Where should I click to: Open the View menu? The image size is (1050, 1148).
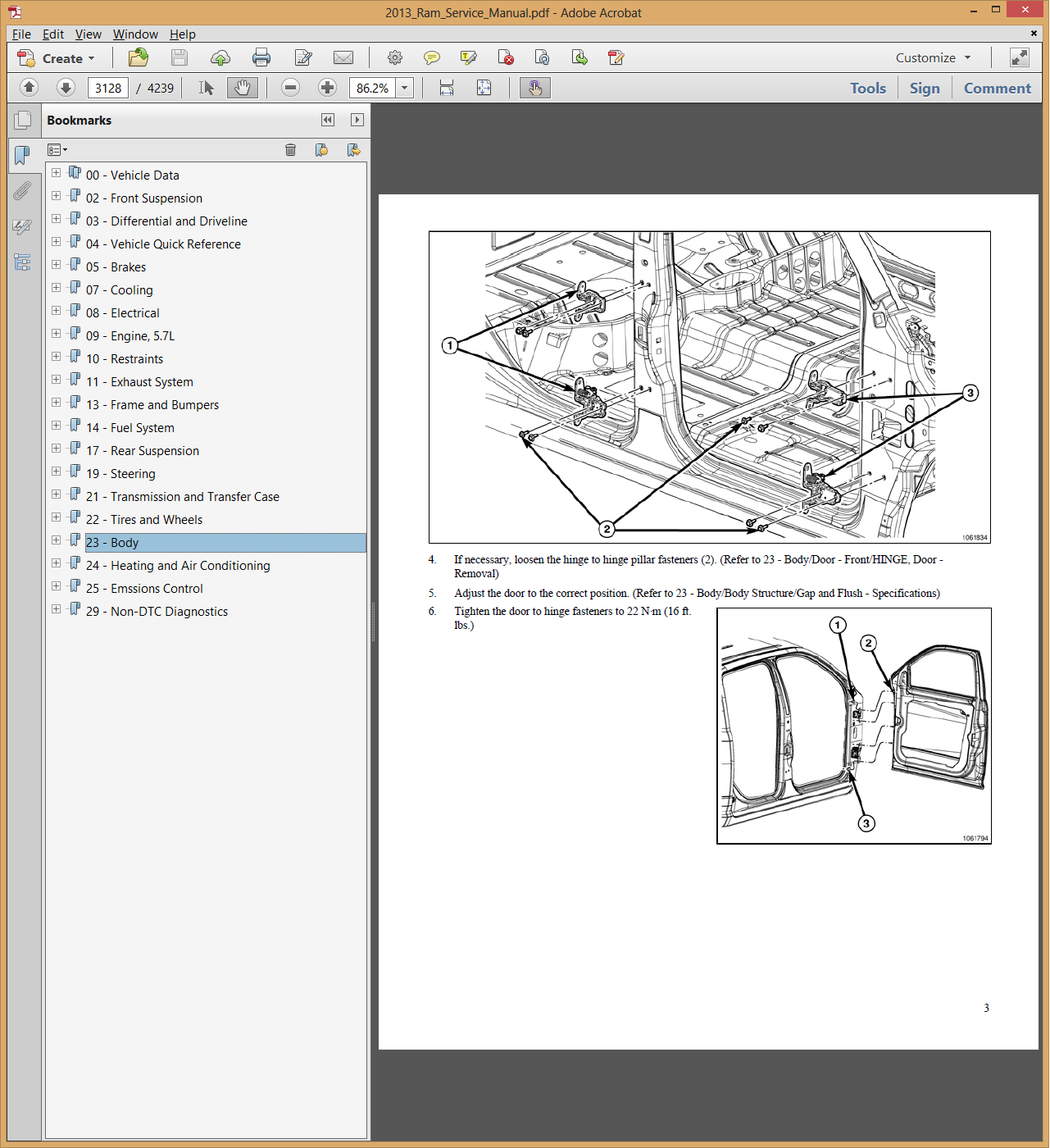88,34
